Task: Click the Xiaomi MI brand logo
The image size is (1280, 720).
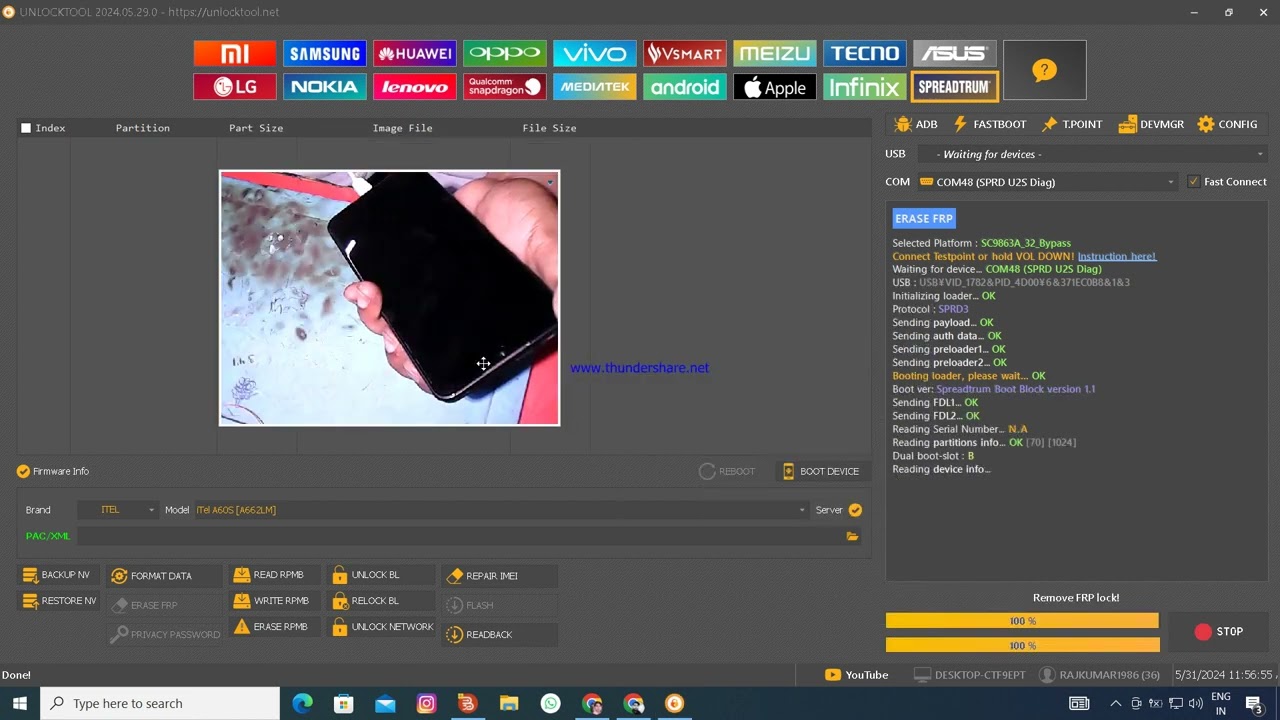Action: coord(235,54)
